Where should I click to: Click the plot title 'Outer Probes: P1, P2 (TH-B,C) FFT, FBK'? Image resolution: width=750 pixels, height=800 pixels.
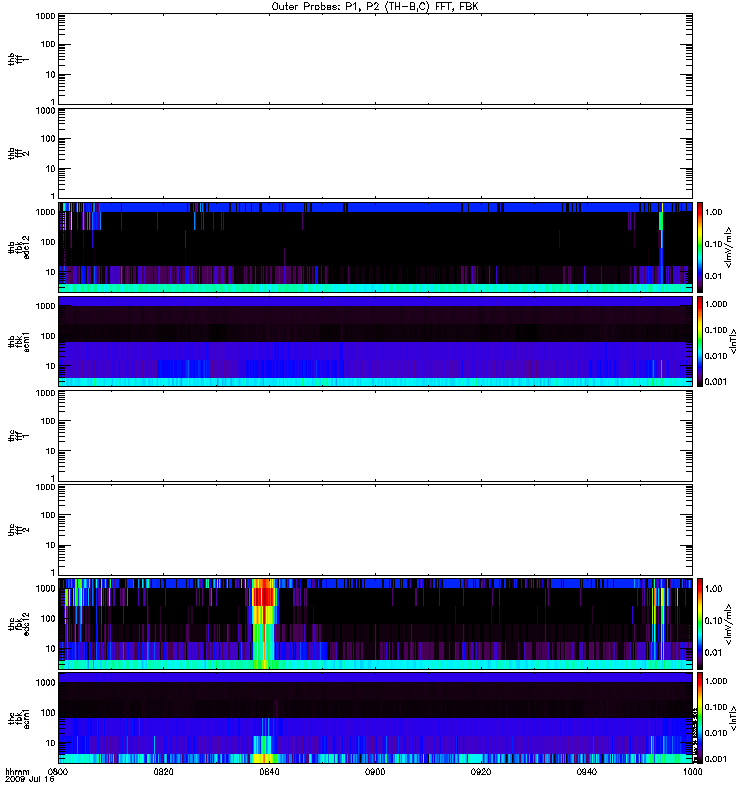(374, 7)
